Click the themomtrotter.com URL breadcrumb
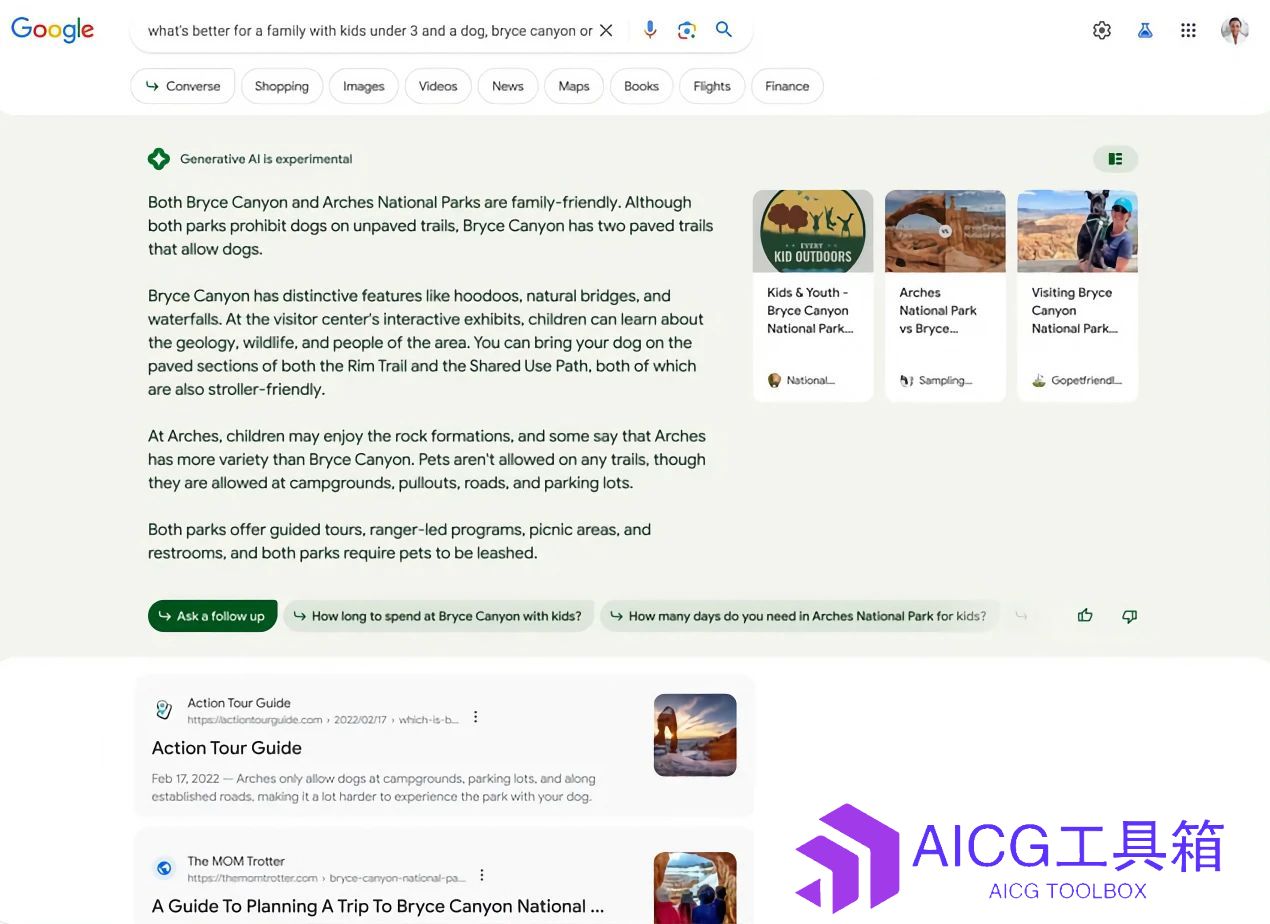This screenshot has width=1270, height=924. (x=327, y=878)
